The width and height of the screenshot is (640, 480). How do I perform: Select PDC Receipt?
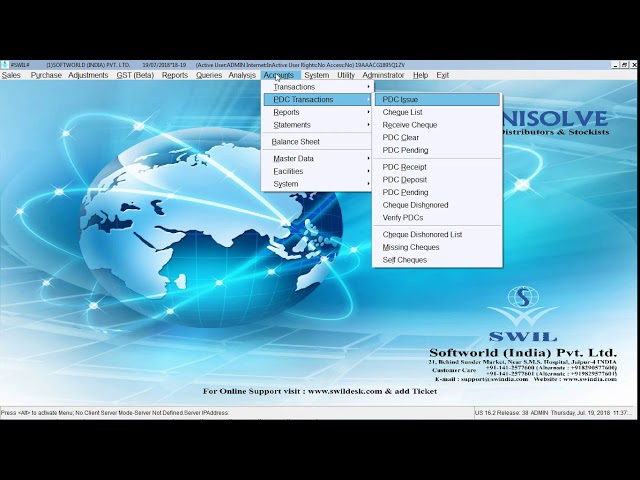click(437, 167)
